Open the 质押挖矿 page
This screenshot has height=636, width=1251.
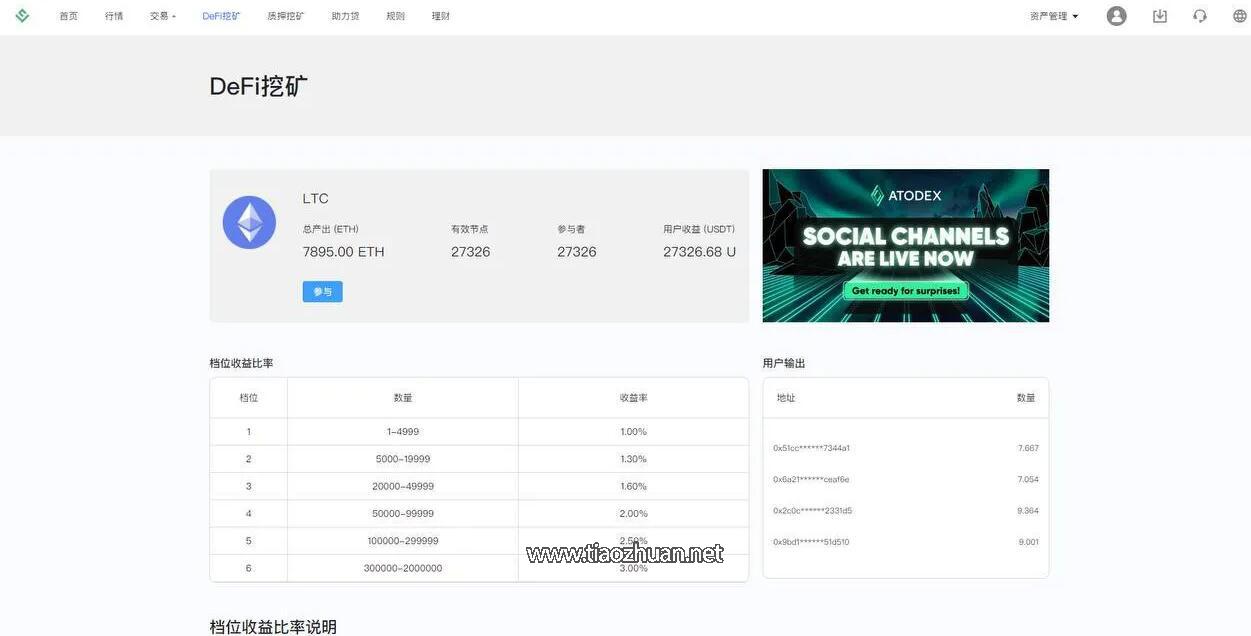285,16
